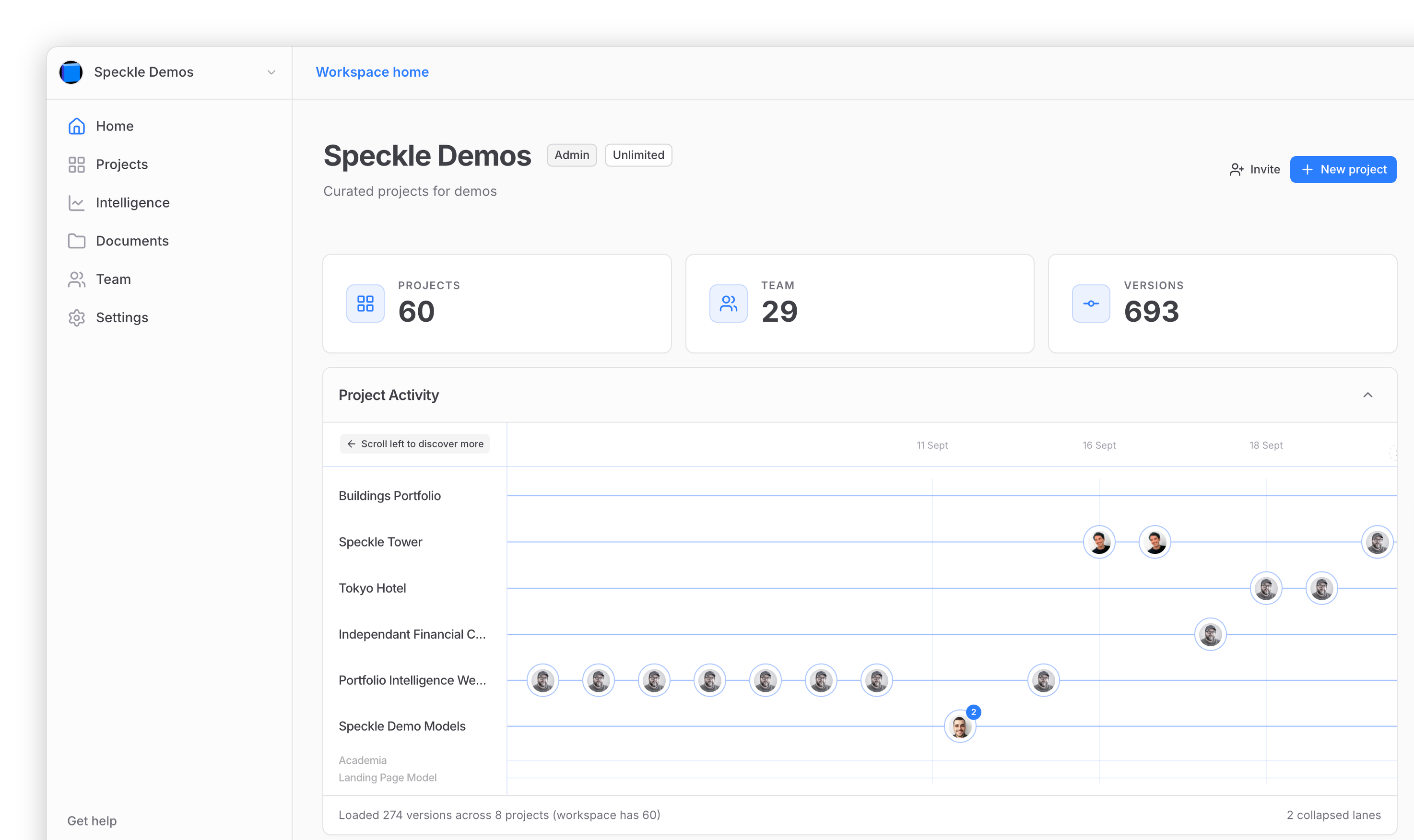Click the Team people icon in the sidebar
Screen dimensions: 1414x840
click(76, 280)
